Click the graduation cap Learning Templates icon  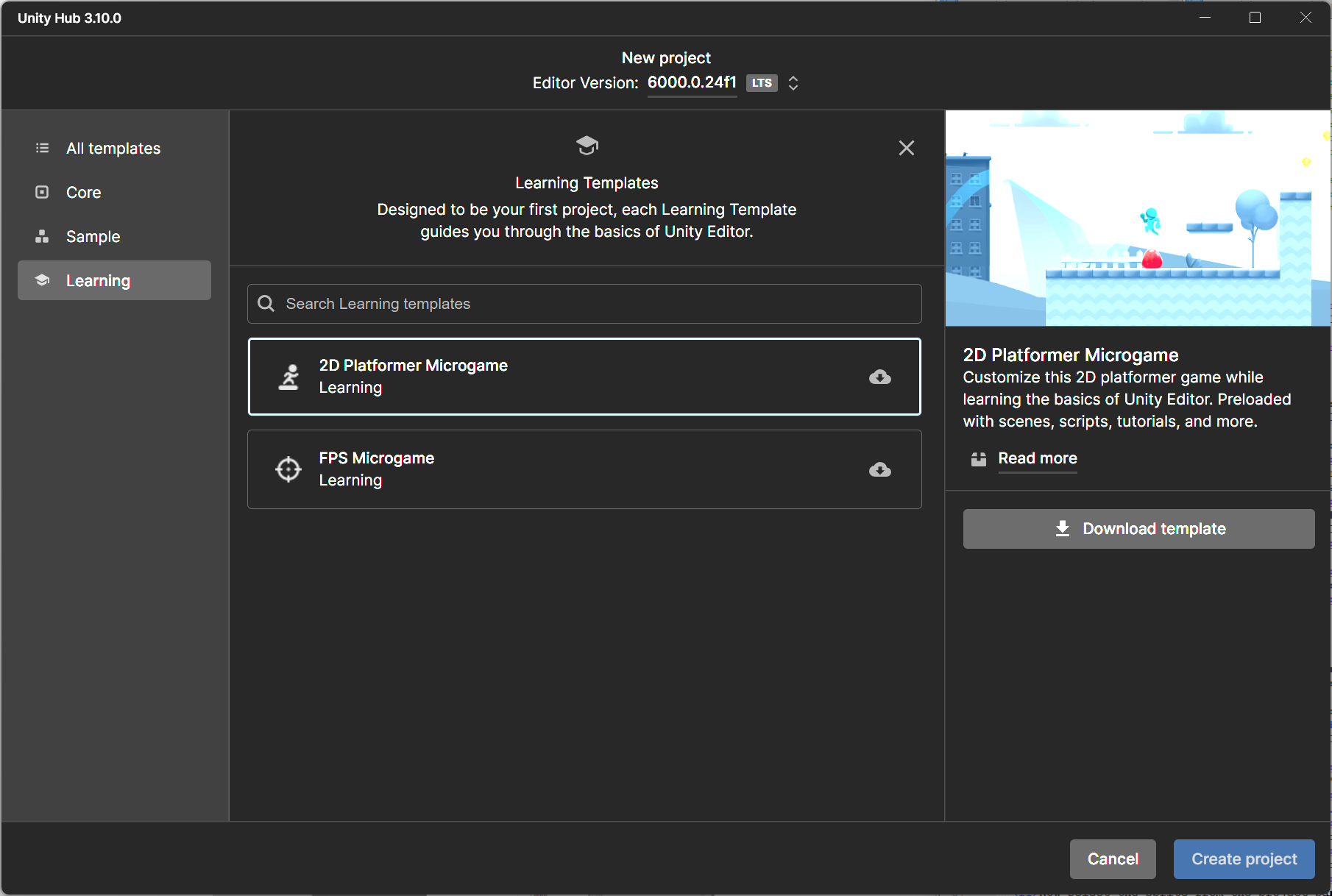click(587, 145)
